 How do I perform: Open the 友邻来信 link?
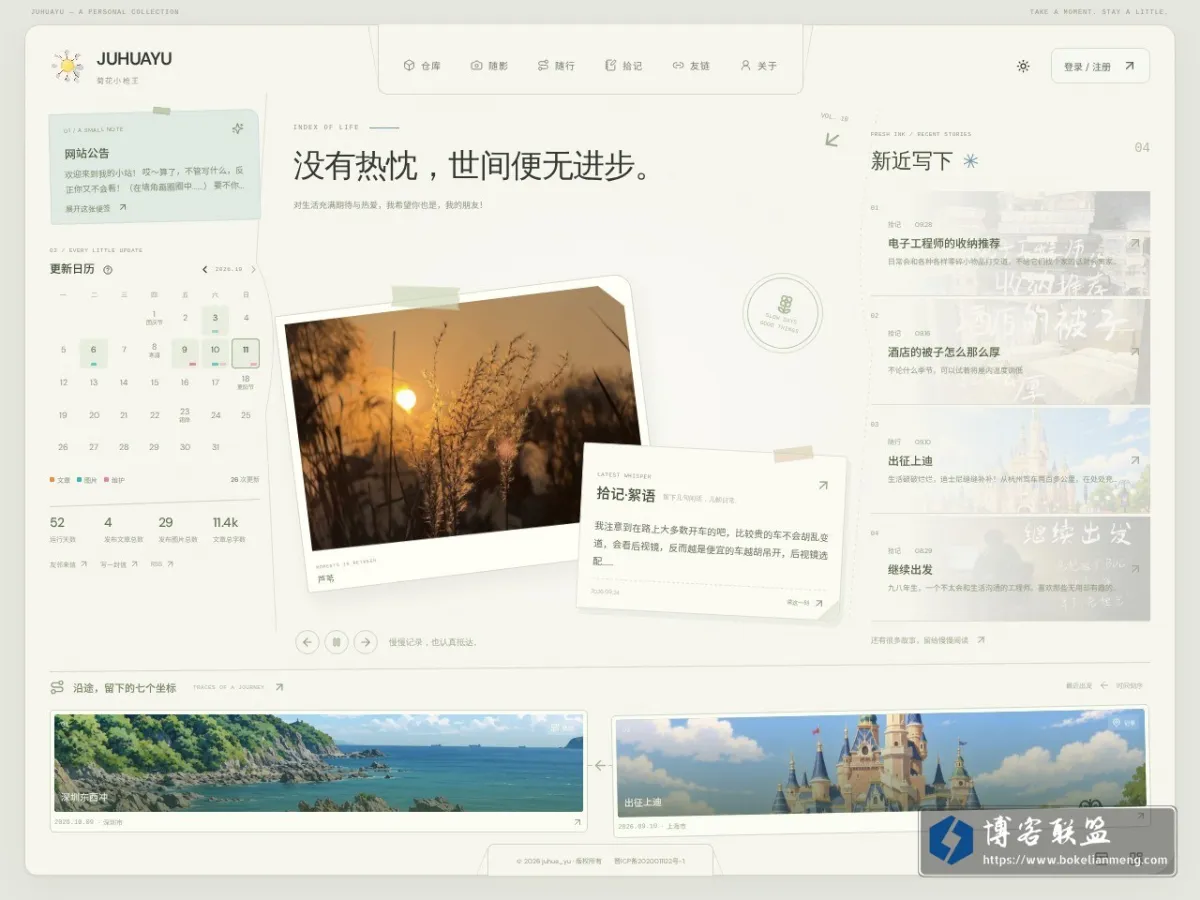point(67,564)
